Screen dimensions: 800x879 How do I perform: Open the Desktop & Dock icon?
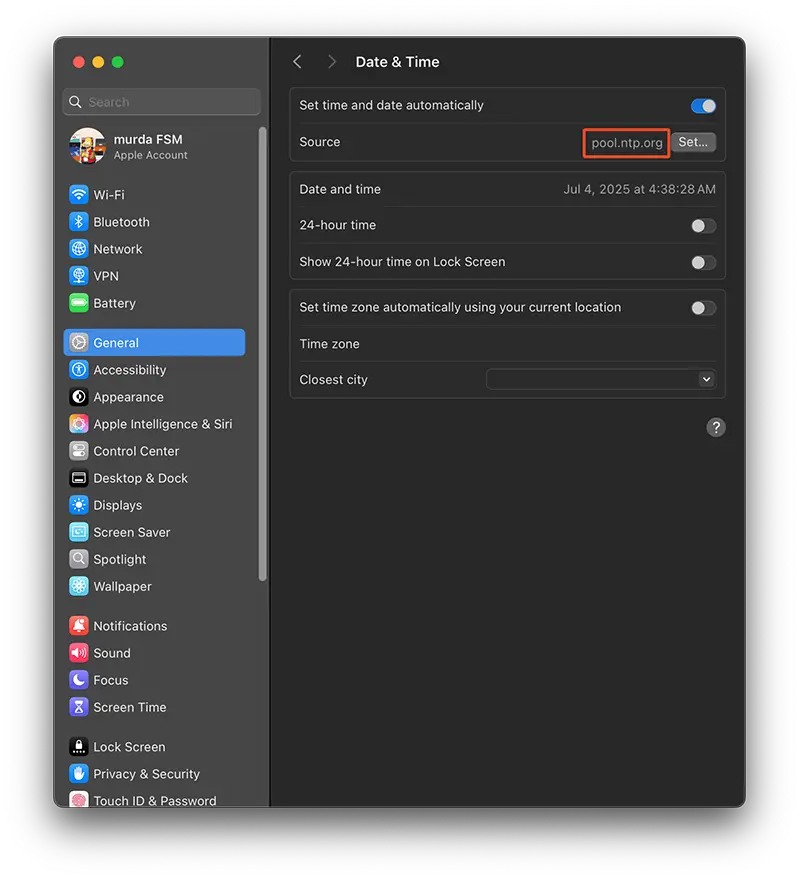78,478
